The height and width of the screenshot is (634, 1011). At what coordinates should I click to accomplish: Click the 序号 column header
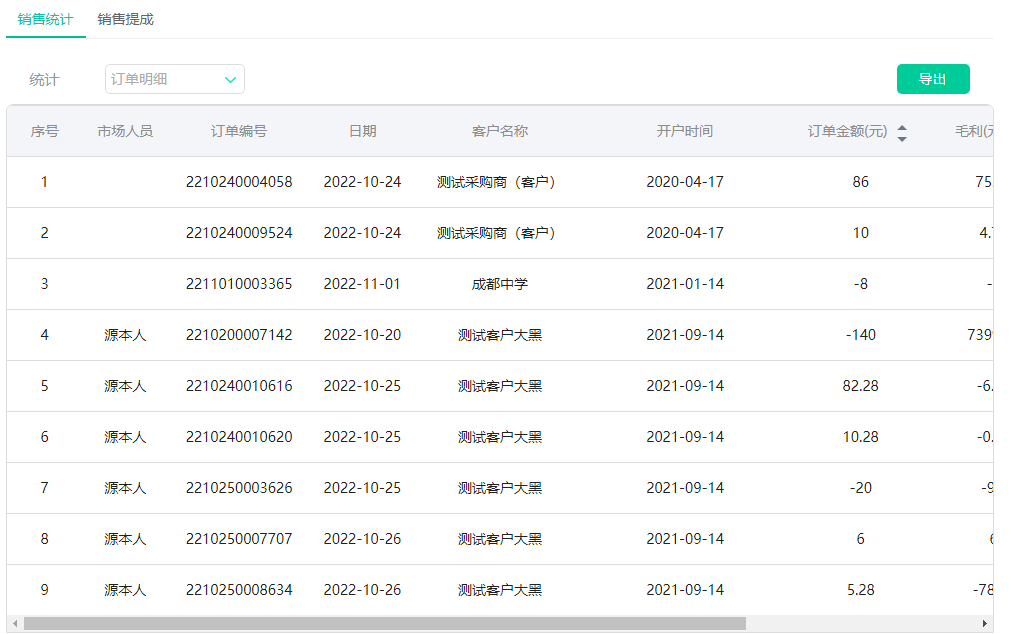44,131
